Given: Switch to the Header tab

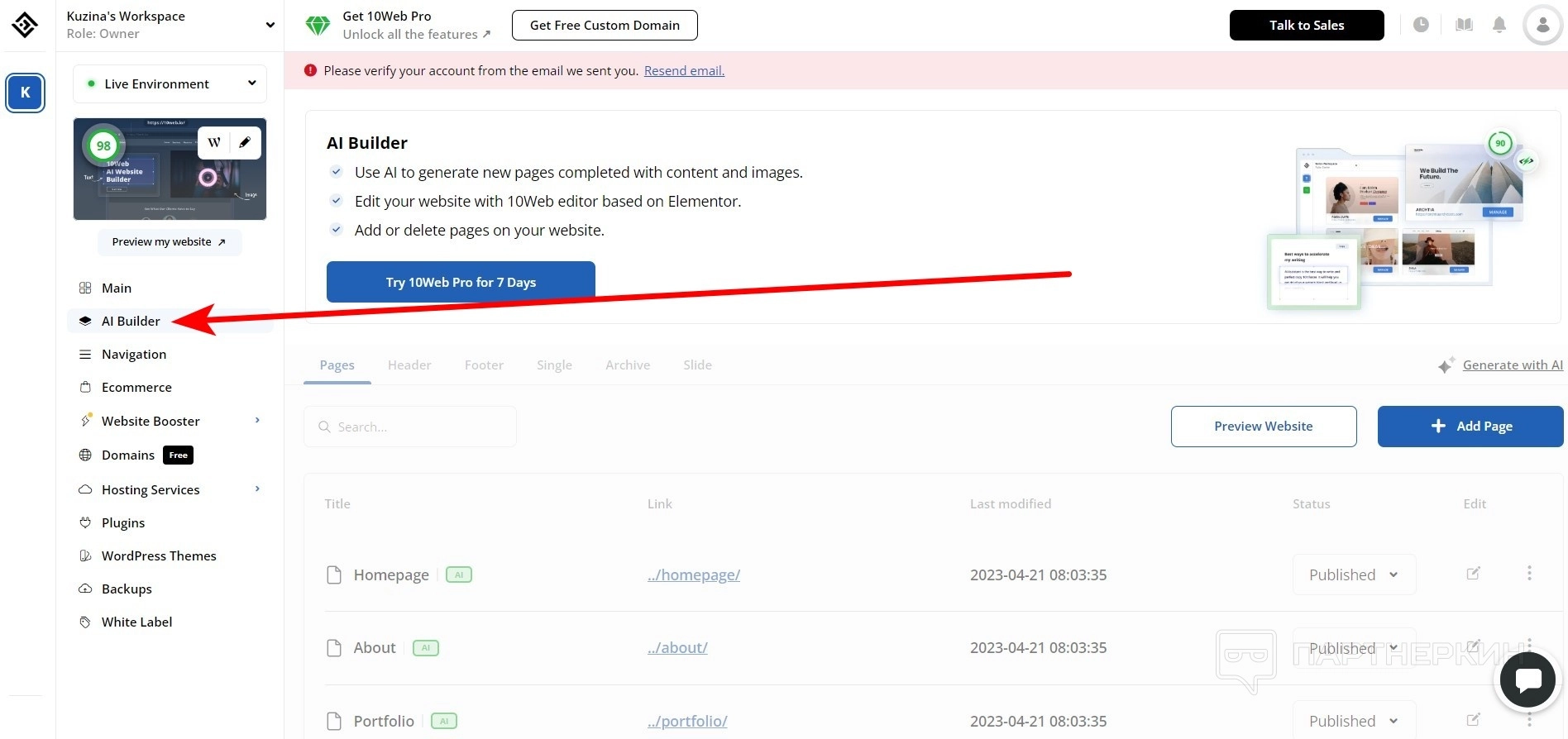Looking at the screenshot, I should click(x=409, y=365).
